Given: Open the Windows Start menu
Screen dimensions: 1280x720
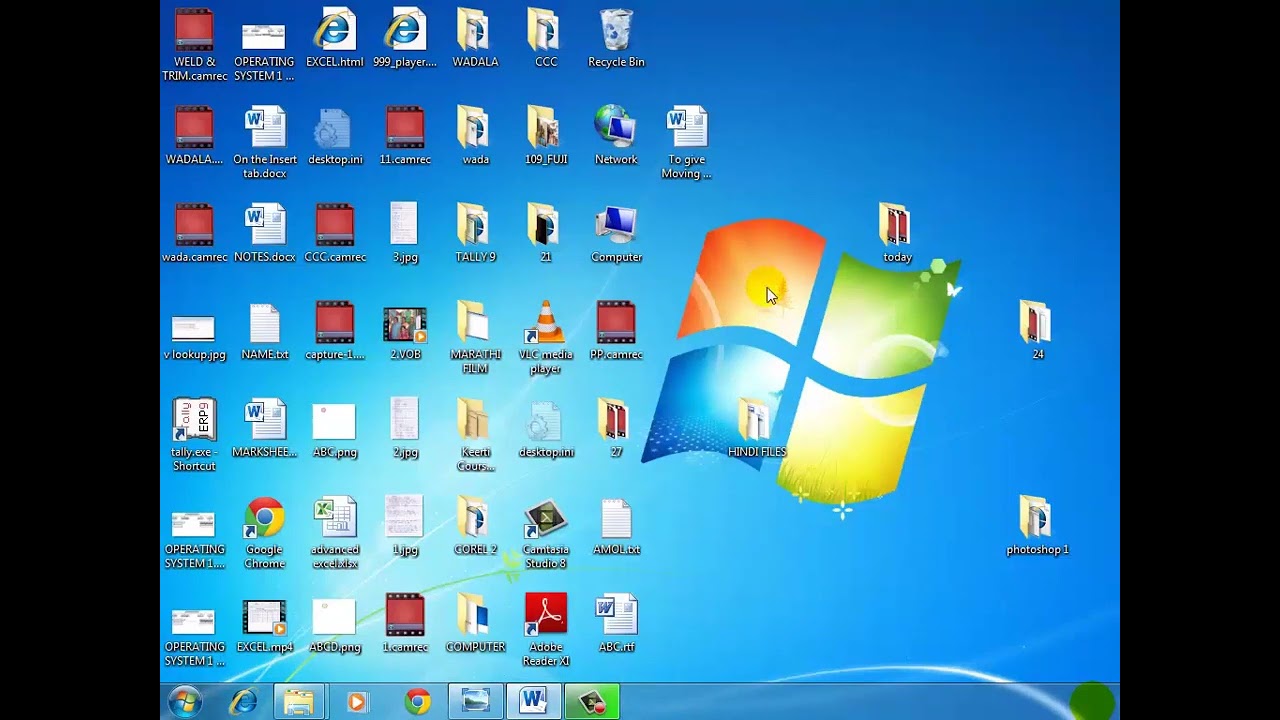Looking at the screenshot, I should tap(186, 702).
